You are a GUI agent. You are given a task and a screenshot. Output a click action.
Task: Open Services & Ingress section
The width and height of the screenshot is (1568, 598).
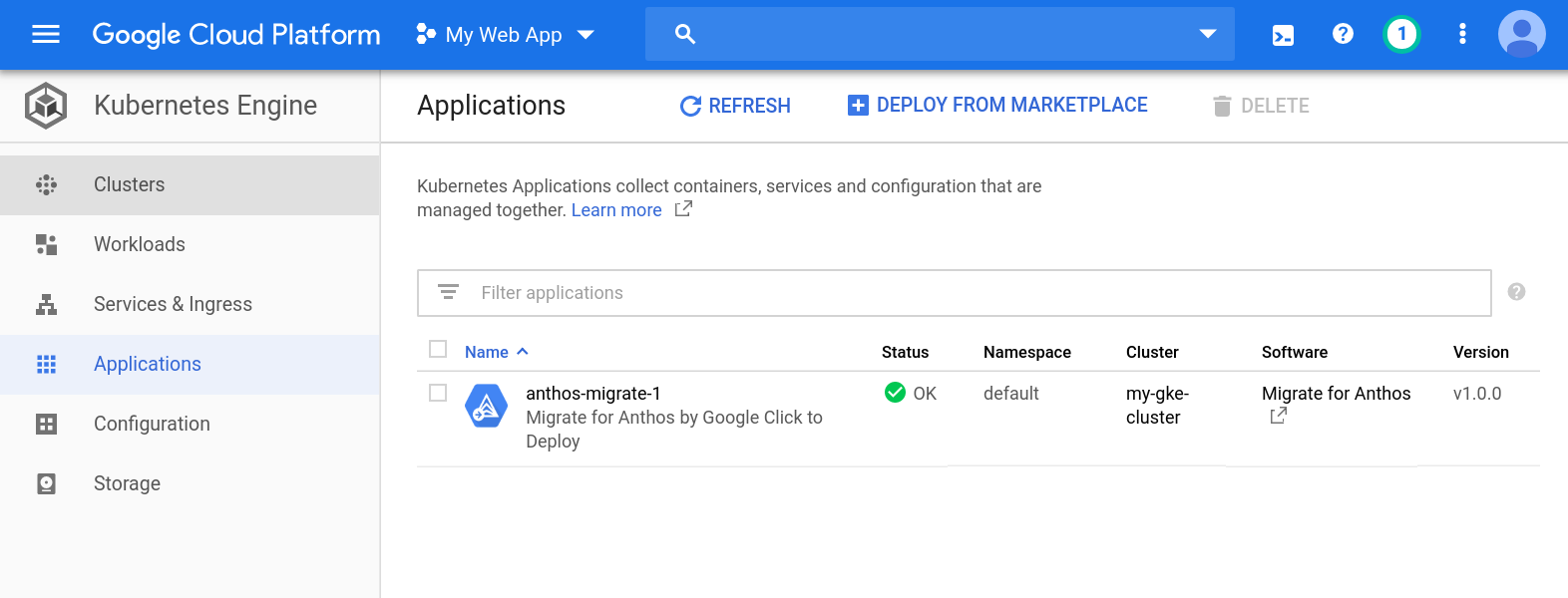click(x=173, y=304)
